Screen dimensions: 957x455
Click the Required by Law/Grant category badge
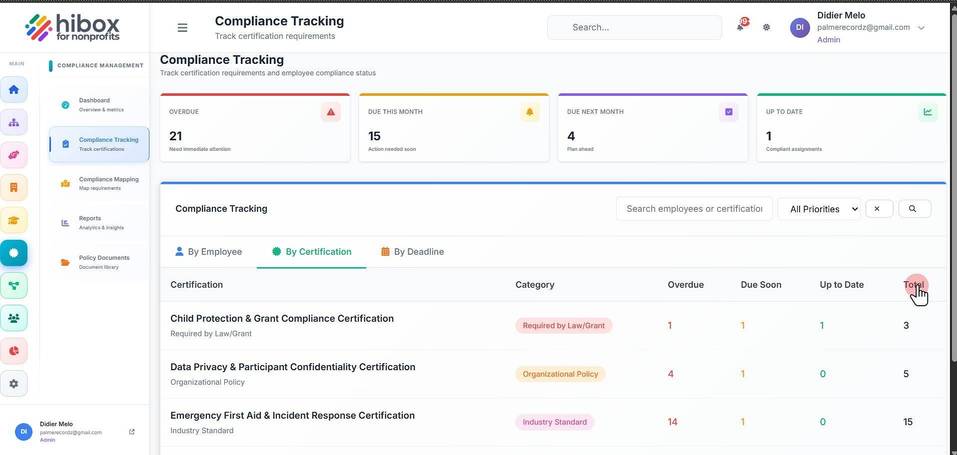point(563,326)
